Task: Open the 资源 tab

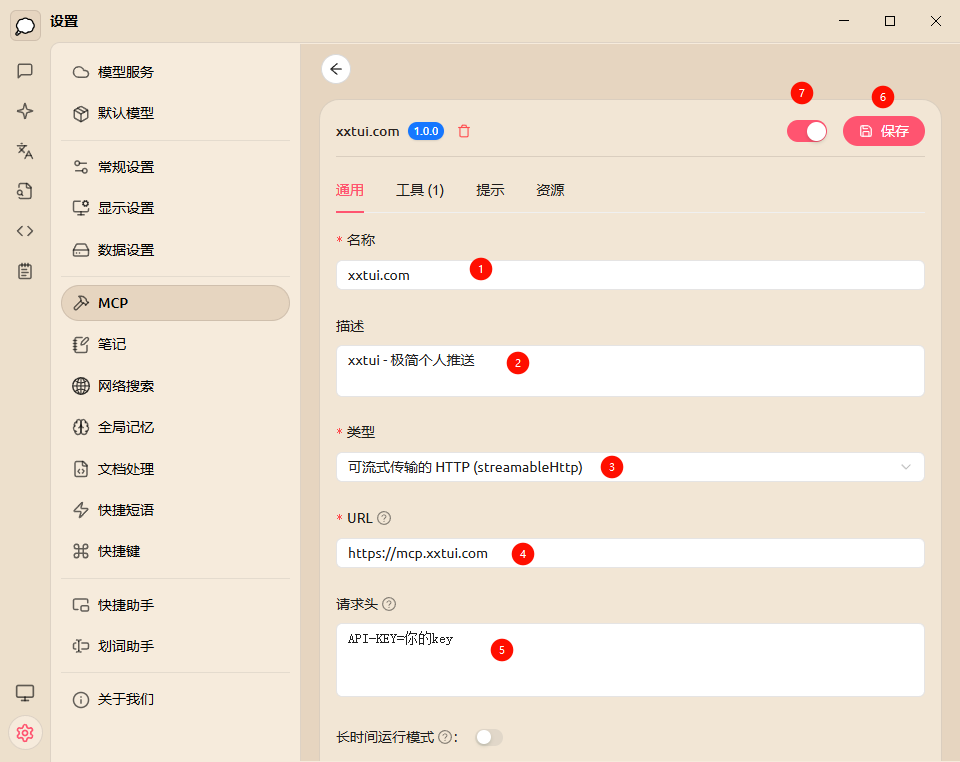Action: (x=550, y=190)
